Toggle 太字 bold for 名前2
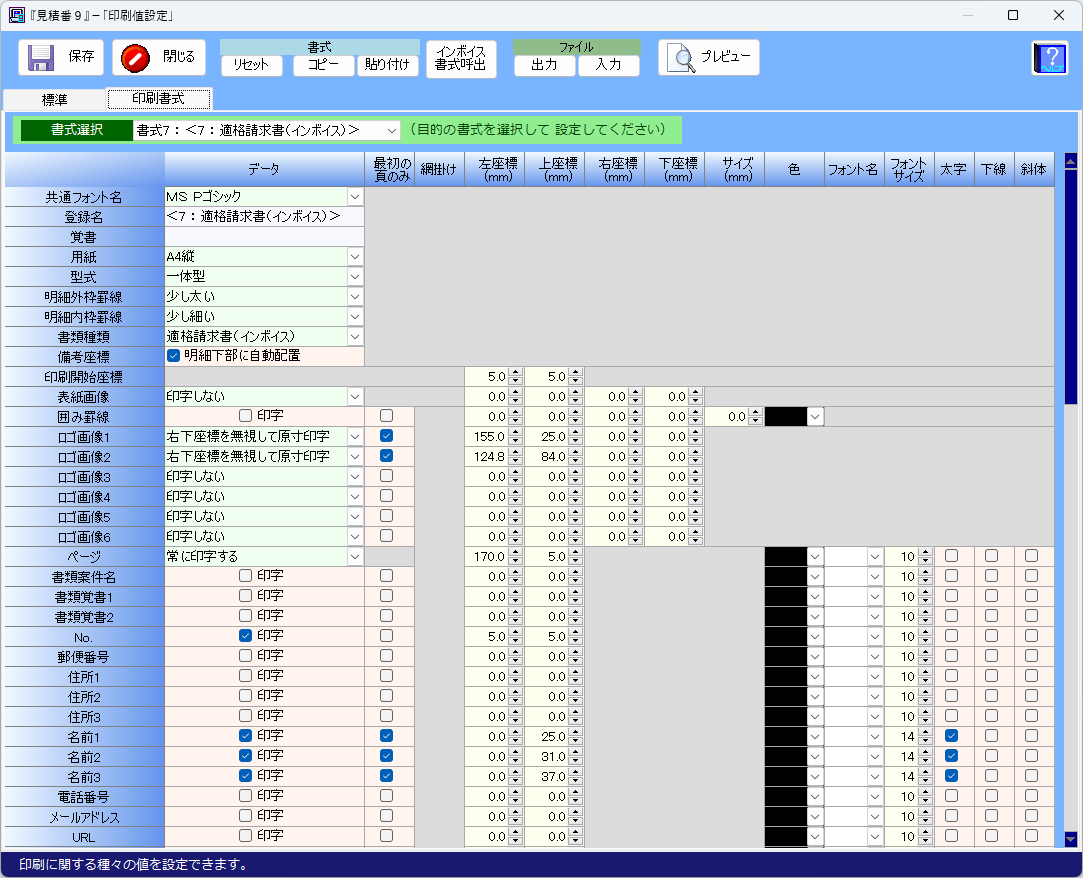The width and height of the screenshot is (1083, 878). [x=952, y=756]
